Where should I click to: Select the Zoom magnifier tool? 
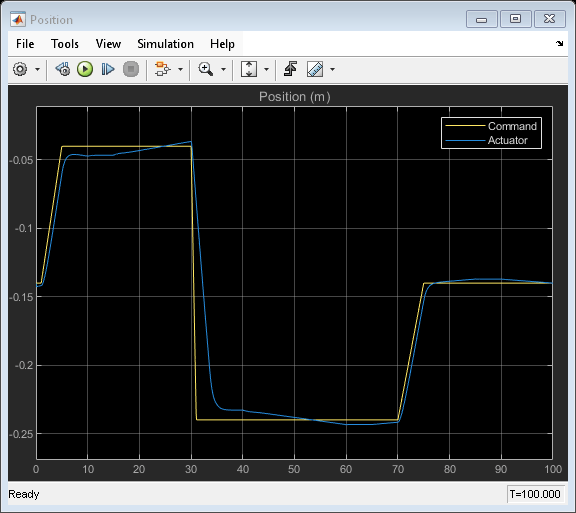pyautogui.click(x=205, y=69)
